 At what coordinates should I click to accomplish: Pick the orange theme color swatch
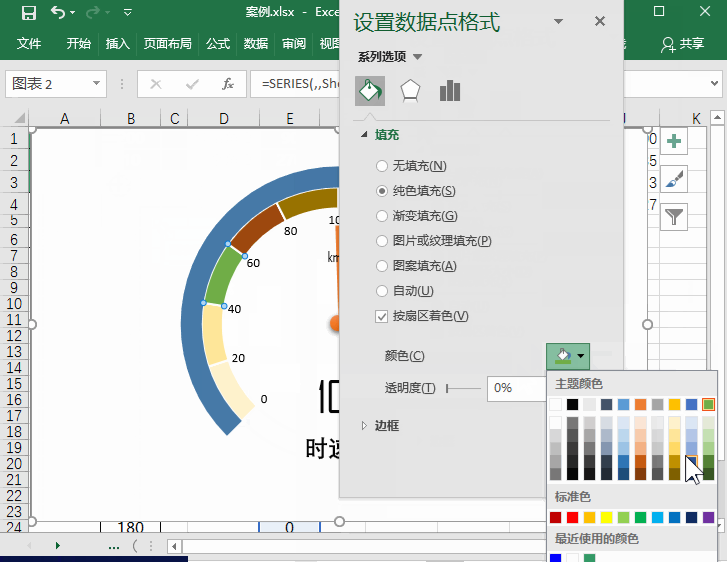[640, 404]
